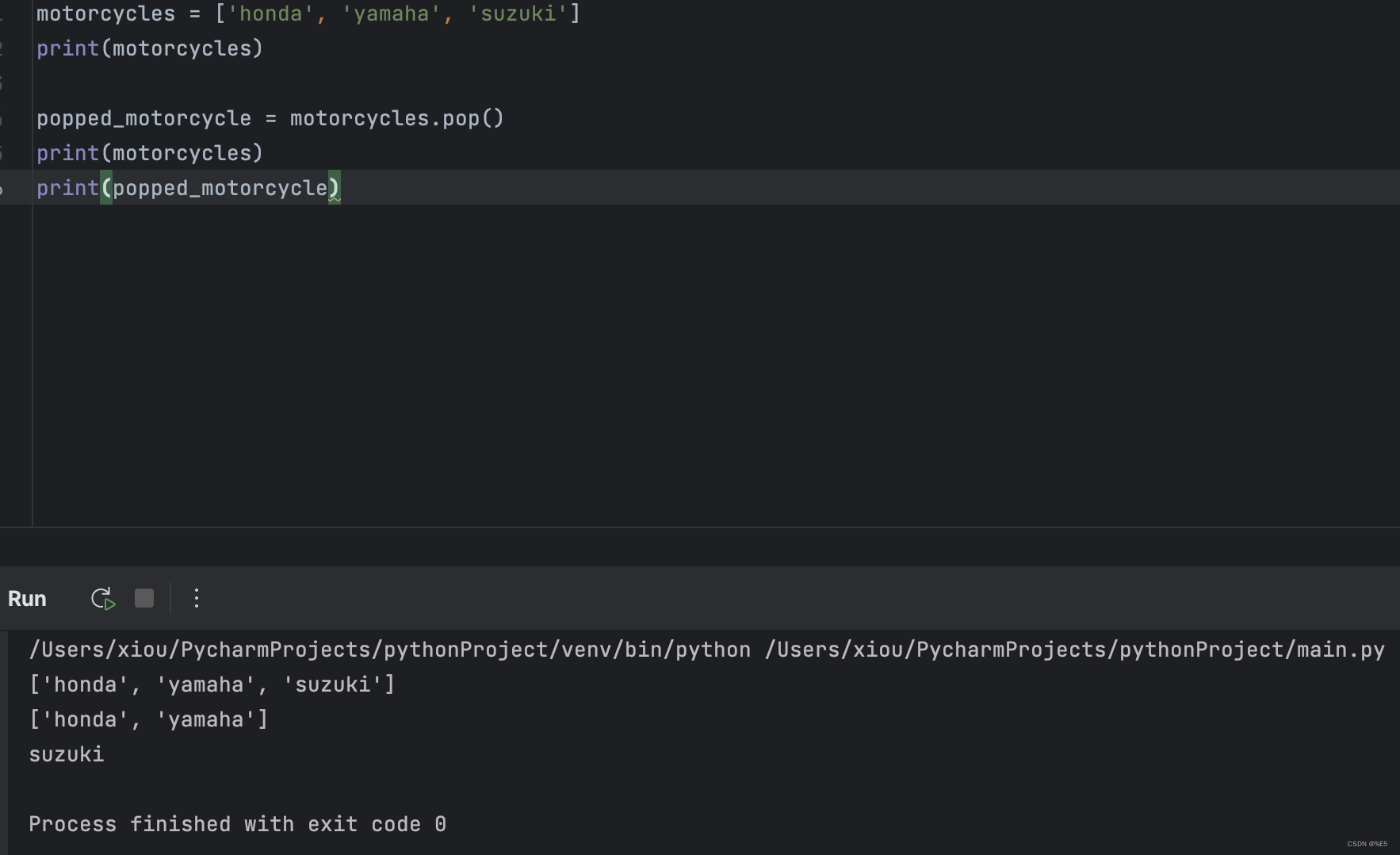
Task: Click output line with three motorcycles
Action: 212,684
